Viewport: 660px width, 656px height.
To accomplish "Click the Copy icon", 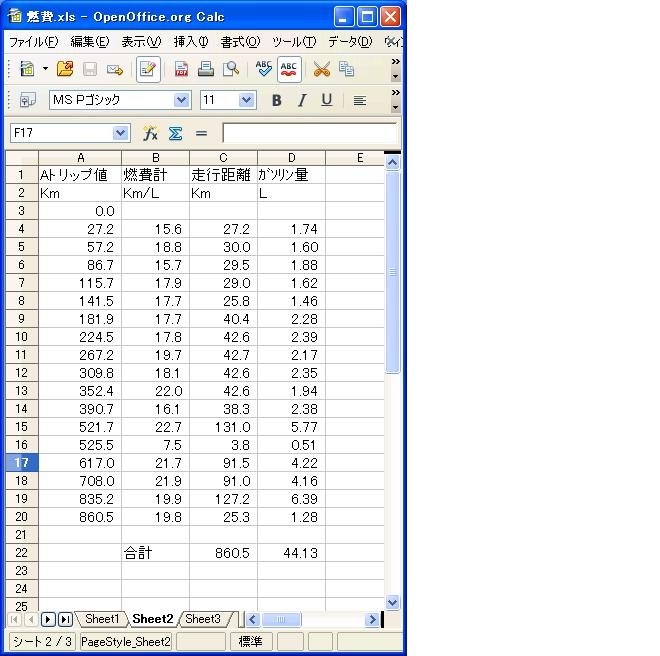I will coord(346,69).
